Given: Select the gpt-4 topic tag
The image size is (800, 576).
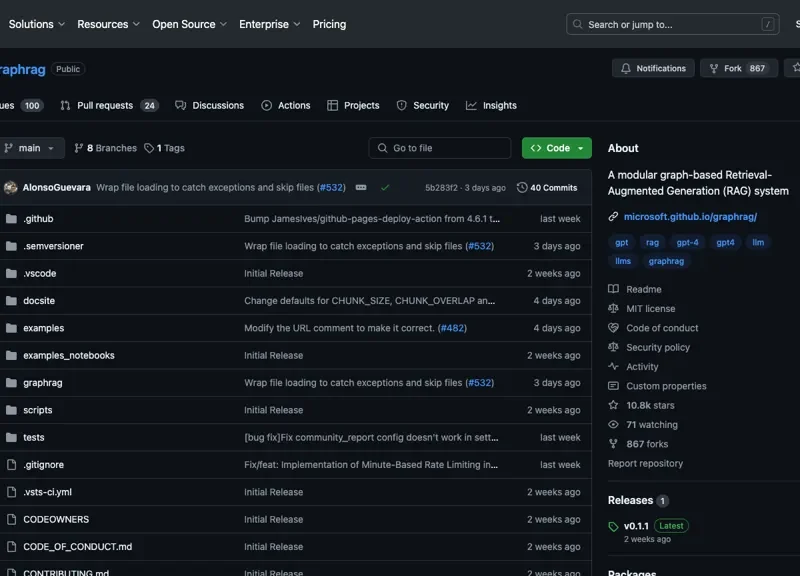Looking at the screenshot, I should pyautogui.click(x=687, y=242).
